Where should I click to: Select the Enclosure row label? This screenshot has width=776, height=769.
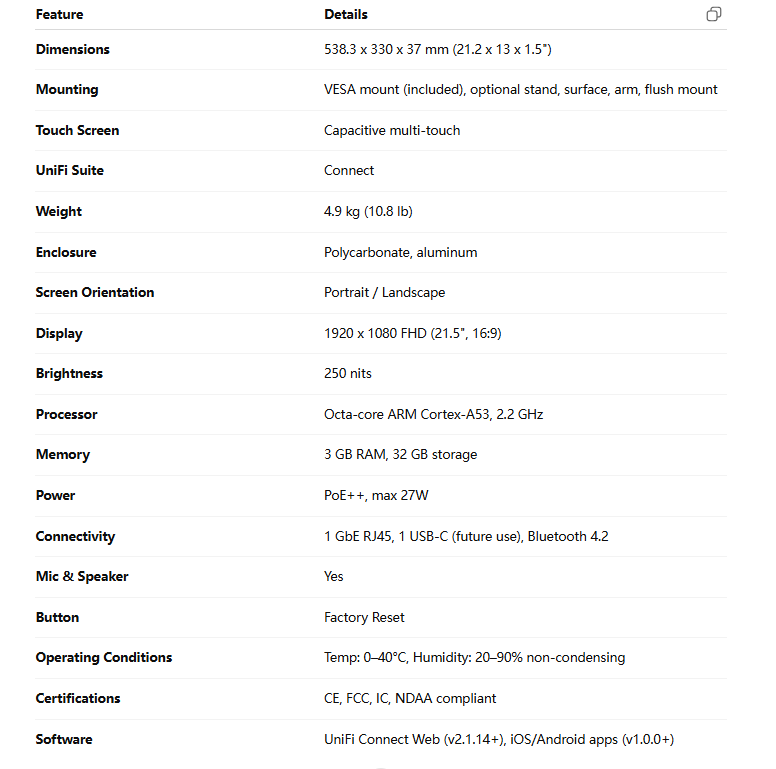coord(66,252)
